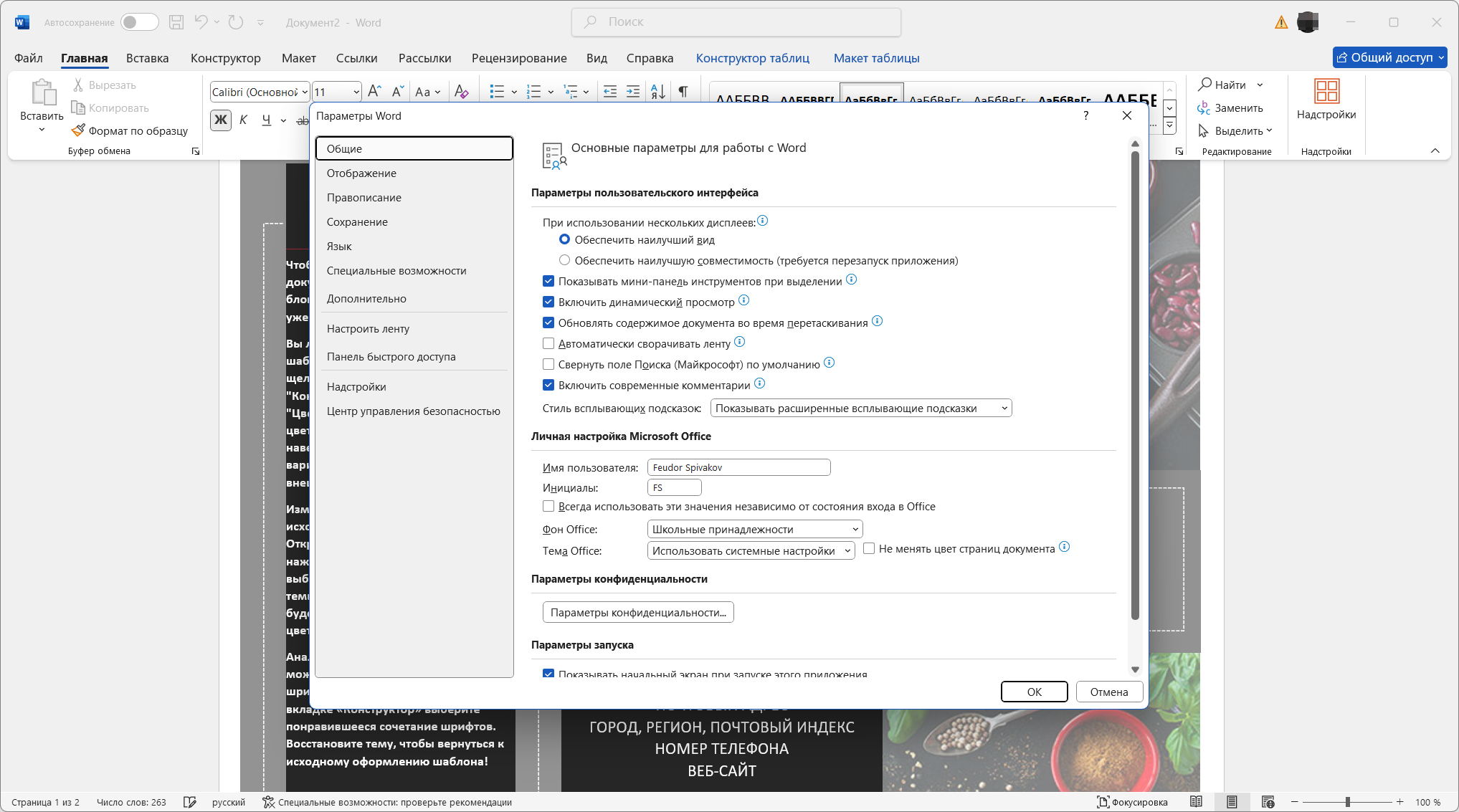Click the Undo arrow icon
The height and width of the screenshot is (812, 1459).
(201, 22)
